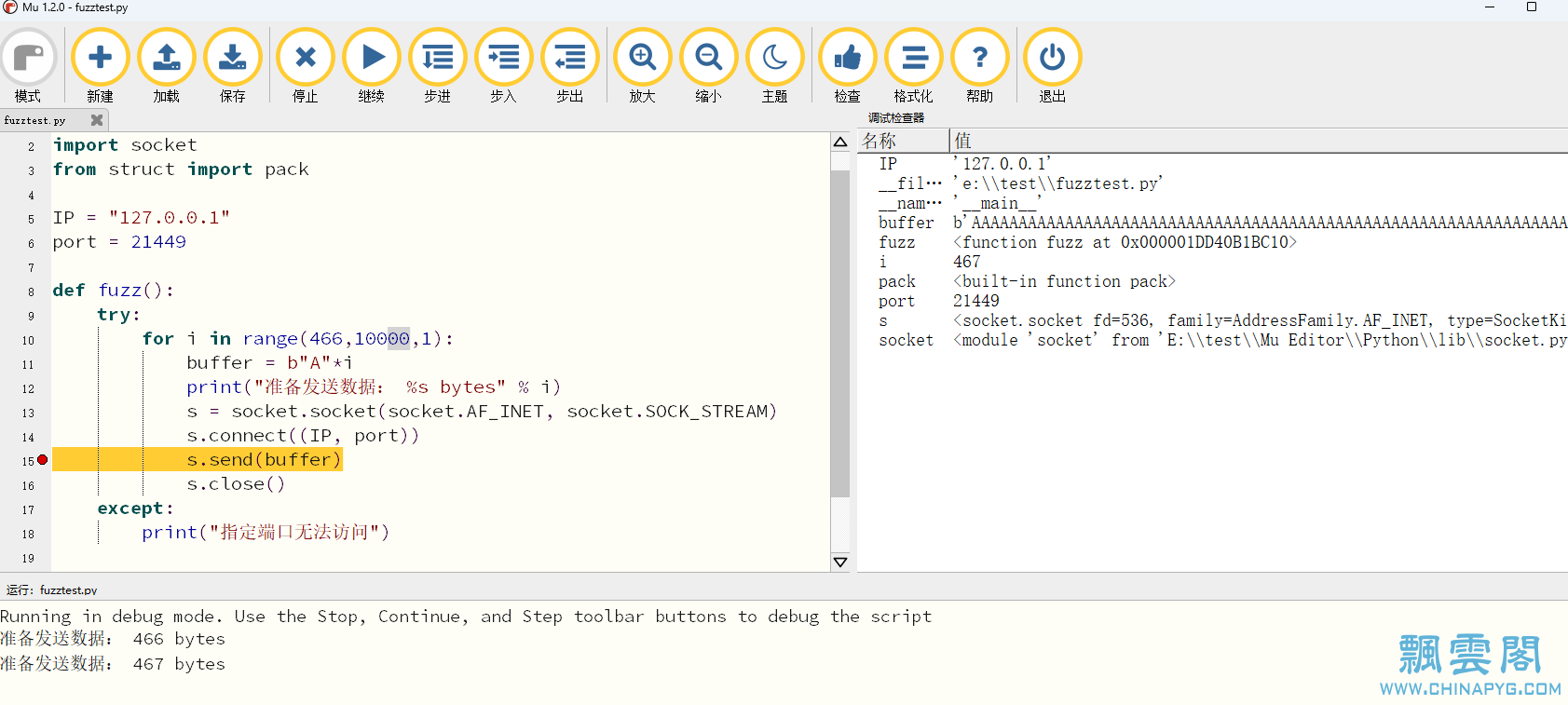Viewport: 1568px width, 705px height.
Task: Create a new file with 新建
Action: (100, 65)
